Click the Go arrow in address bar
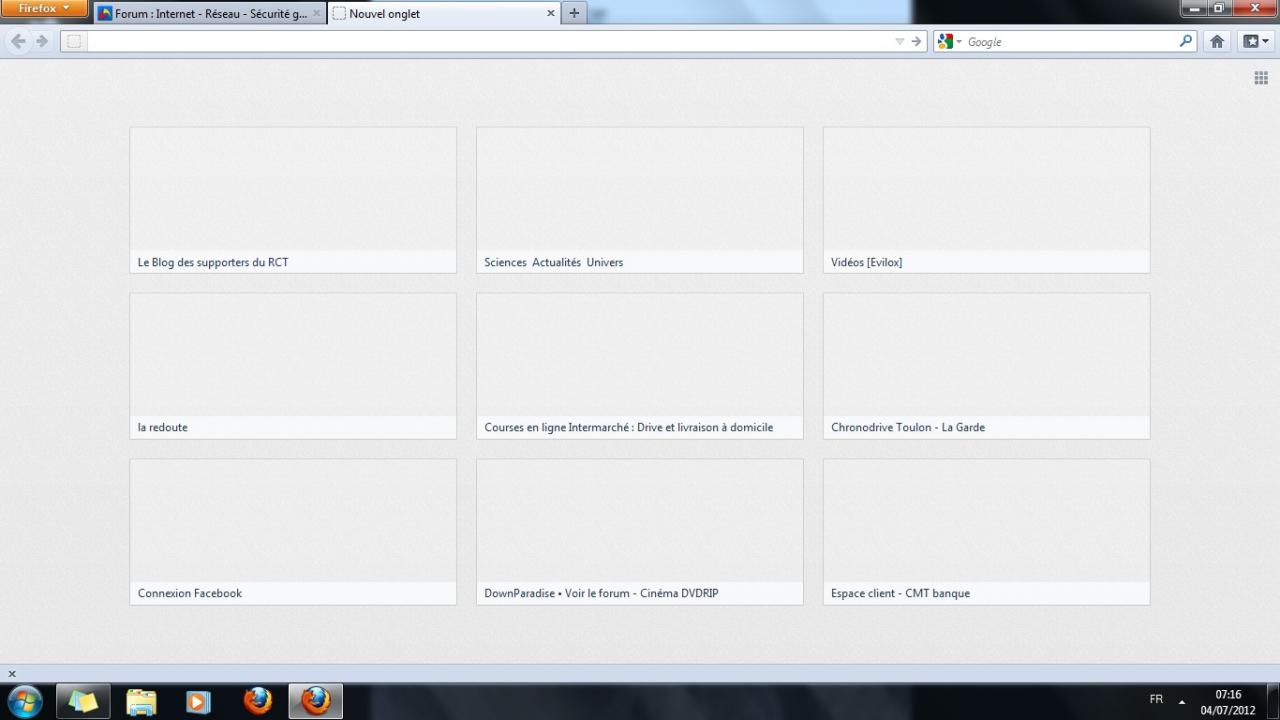The image size is (1280, 720). tap(916, 41)
